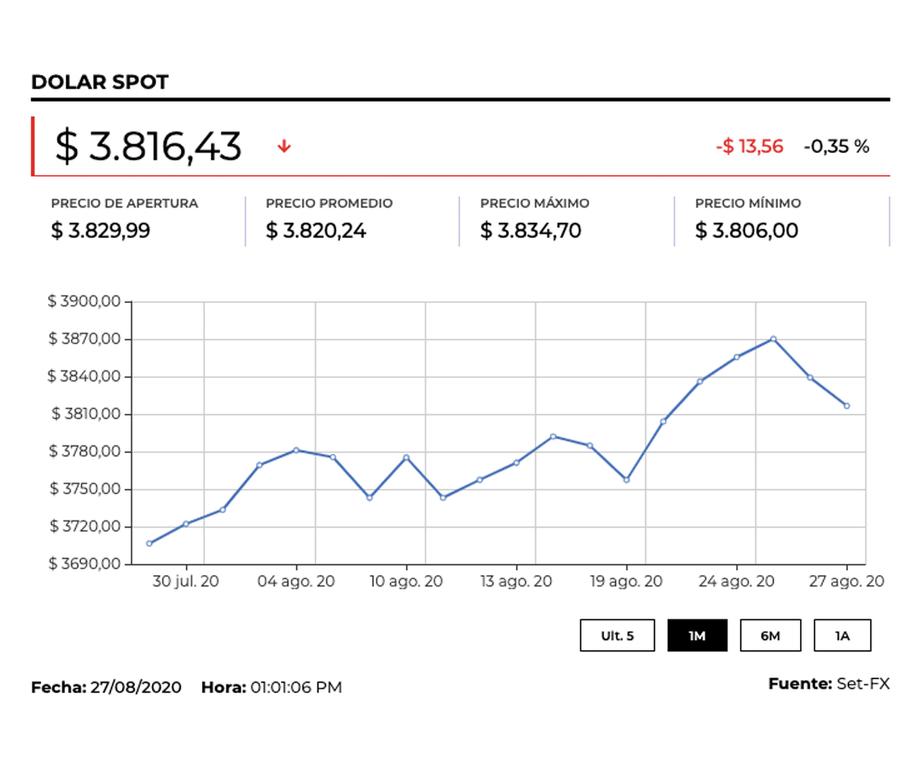The height and width of the screenshot is (768, 922).
Task: Click the $ 3900,00 y-axis label
Action: click(84, 302)
